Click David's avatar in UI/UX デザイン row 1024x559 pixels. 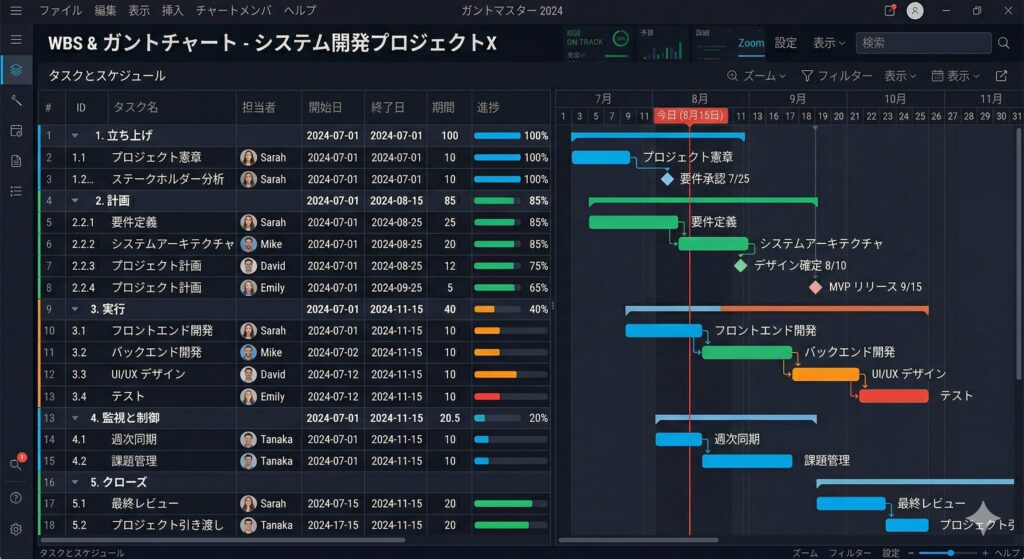pyautogui.click(x=248, y=374)
